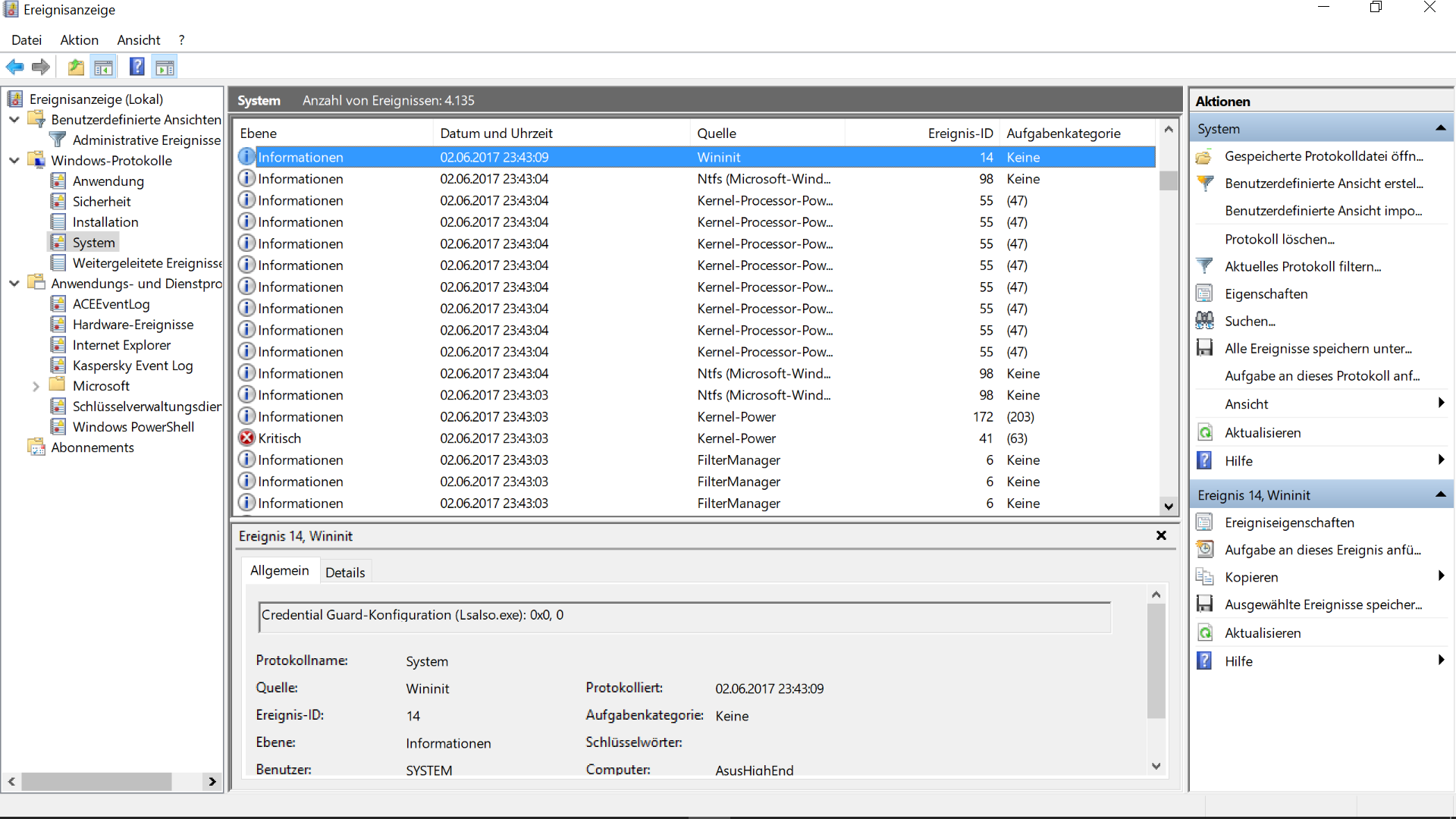Image resolution: width=1456 pixels, height=819 pixels.
Task: Click the up-one-level folder toolbar icon
Action: [76, 67]
